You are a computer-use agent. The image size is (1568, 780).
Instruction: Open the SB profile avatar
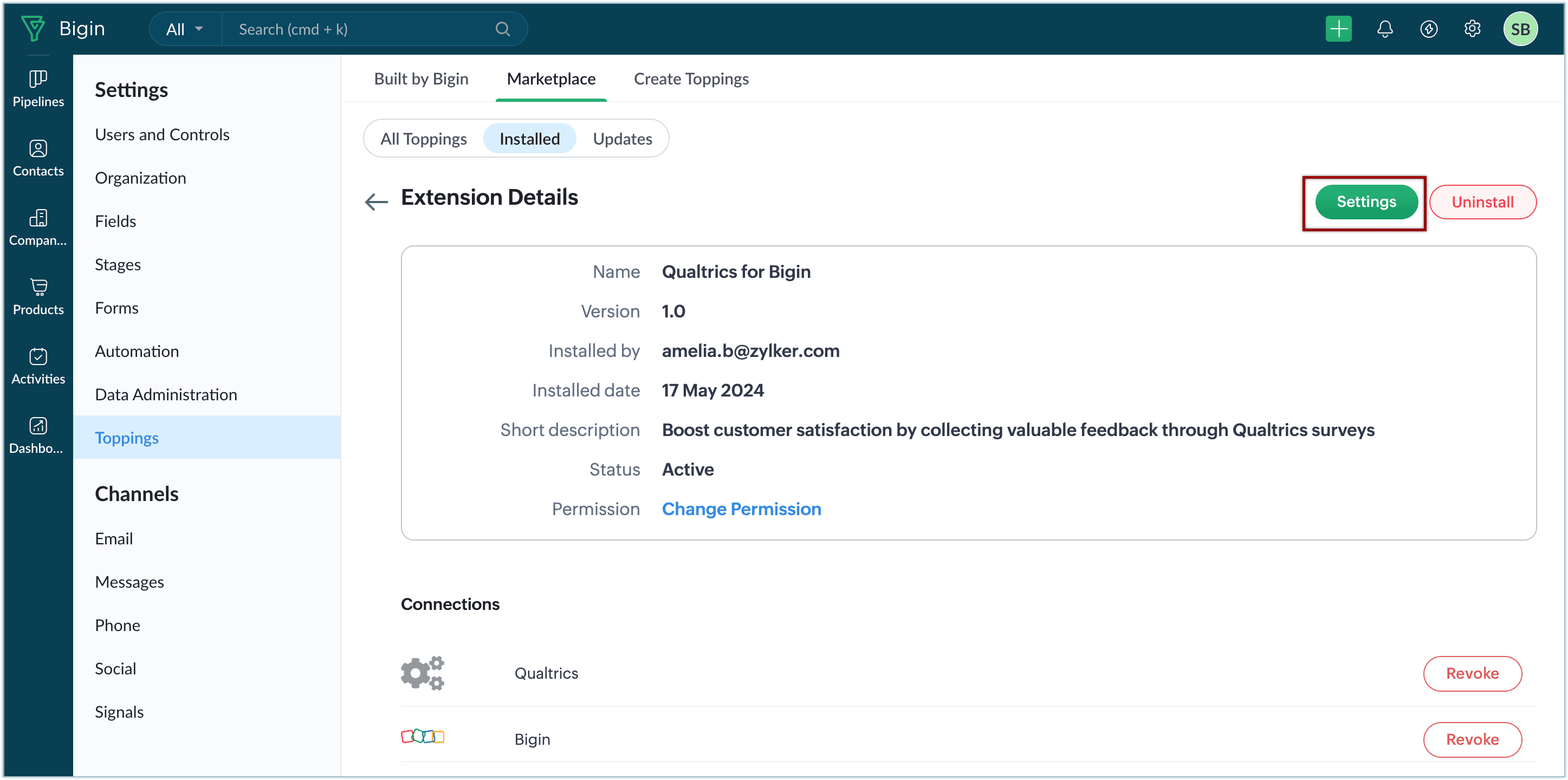click(1520, 29)
